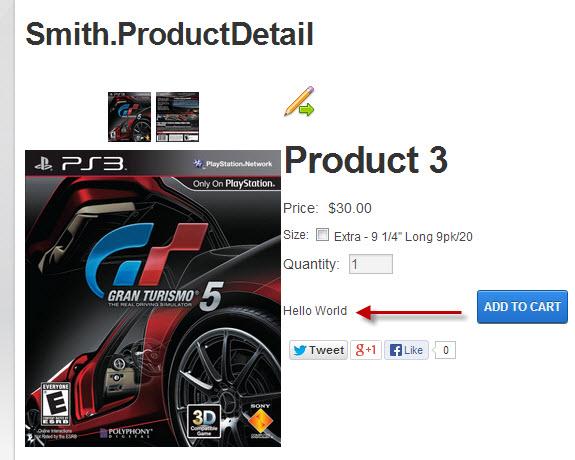Click the 3D Compatible Game badge
This screenshot has height=460, width=575.
[204, 421]
